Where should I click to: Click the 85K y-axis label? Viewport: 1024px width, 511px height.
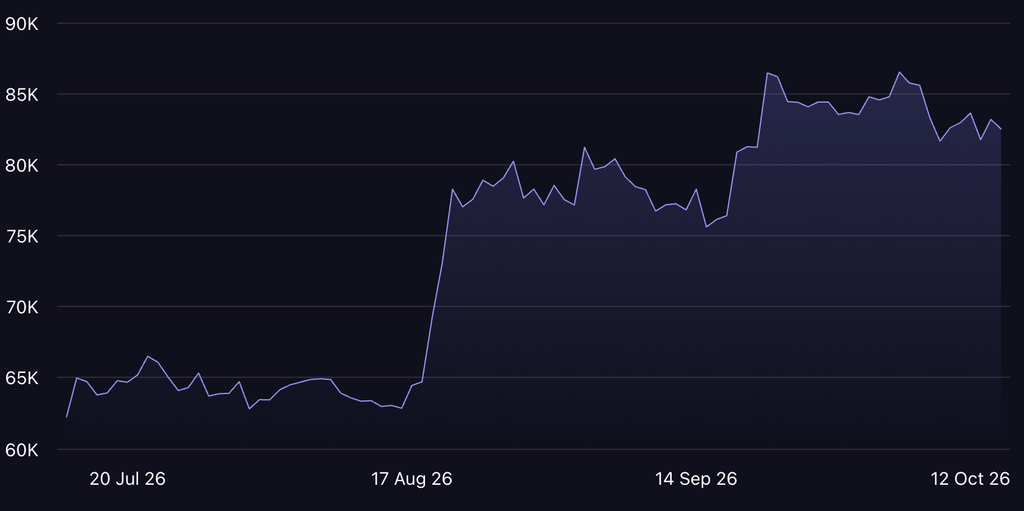pos(22,95)
